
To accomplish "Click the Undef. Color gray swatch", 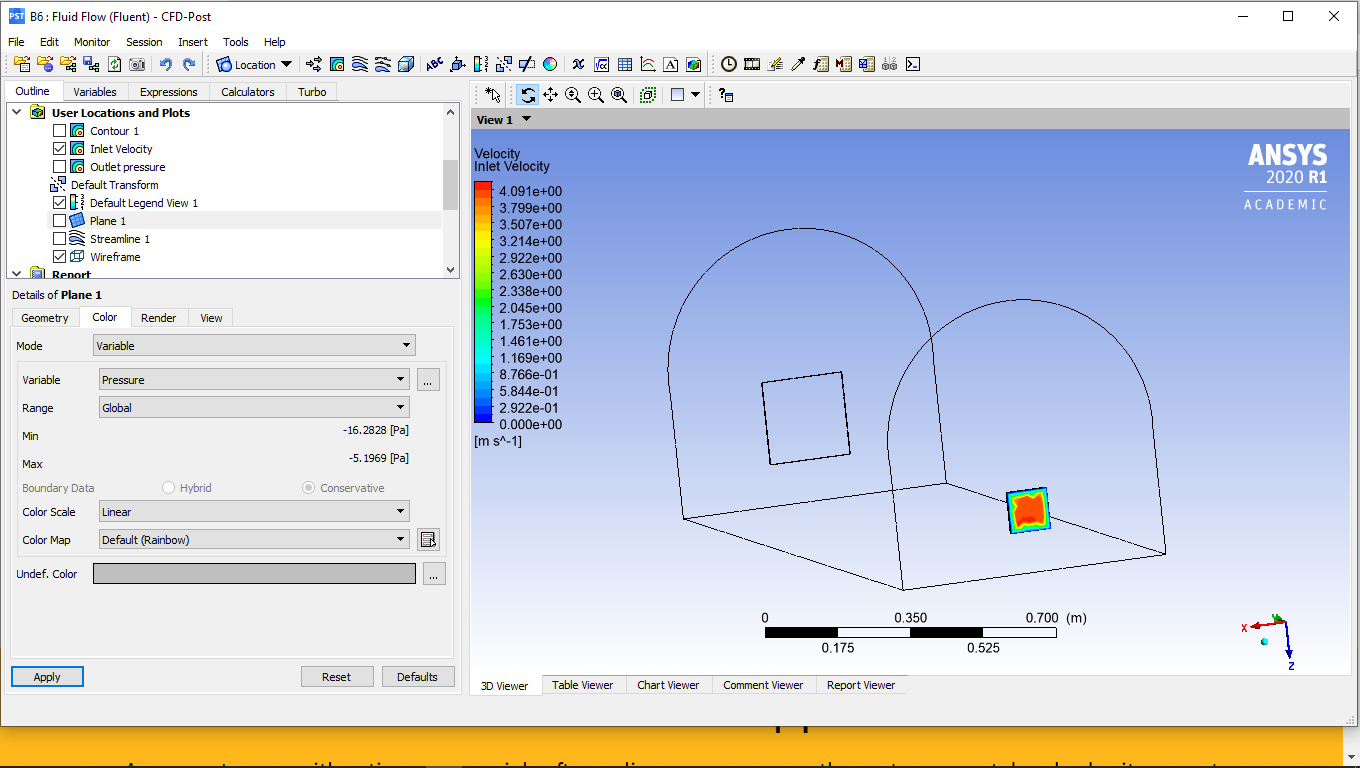I will tap(254, 574).
